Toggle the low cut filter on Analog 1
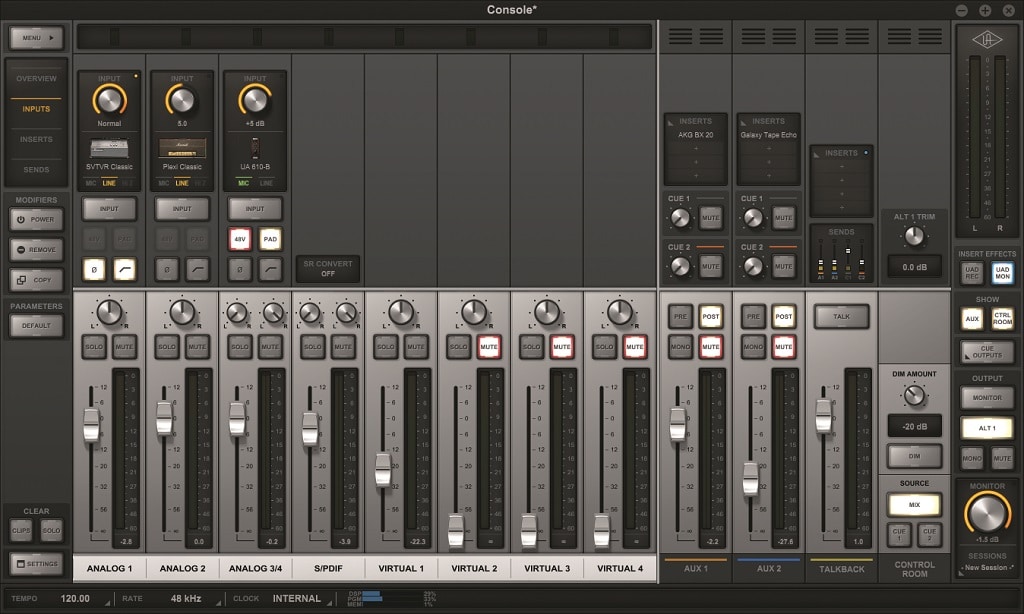The height and width of the screenshot is (614, 1024). tap(125, 269)
